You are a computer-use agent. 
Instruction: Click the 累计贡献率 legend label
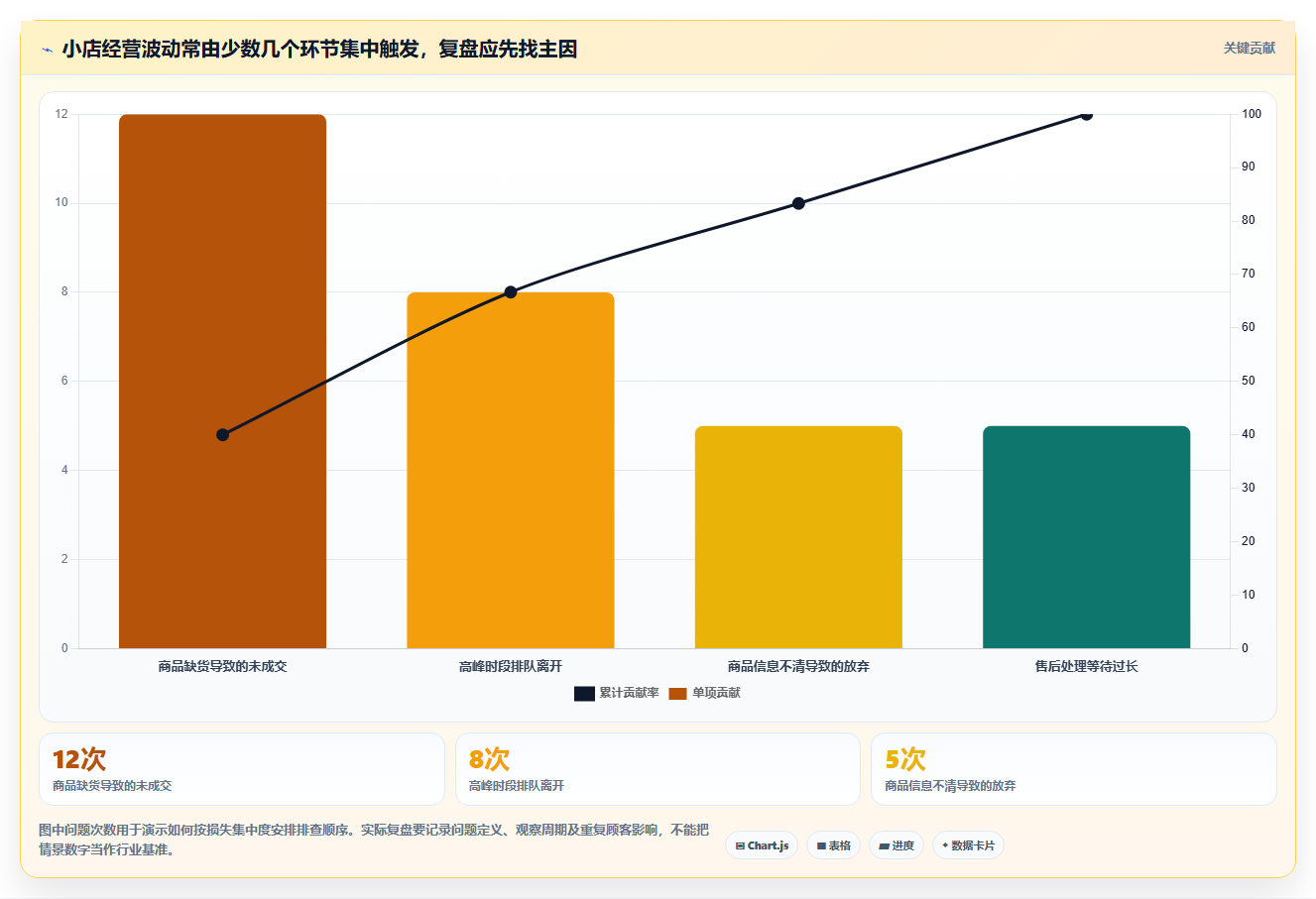click(x=629, y=693)
